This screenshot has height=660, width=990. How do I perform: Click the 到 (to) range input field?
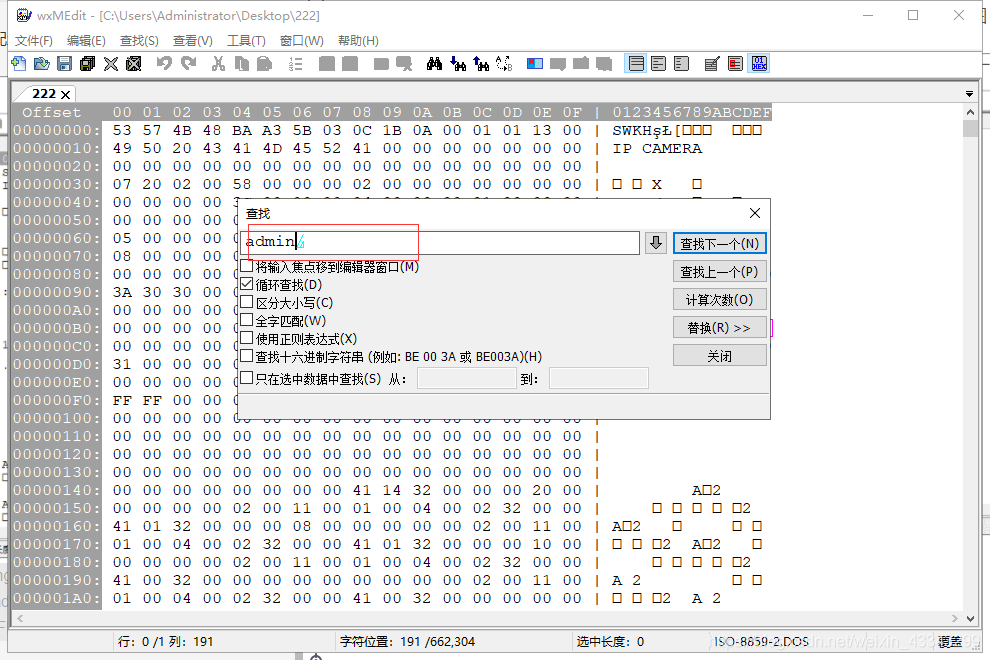tap(599, 378)
